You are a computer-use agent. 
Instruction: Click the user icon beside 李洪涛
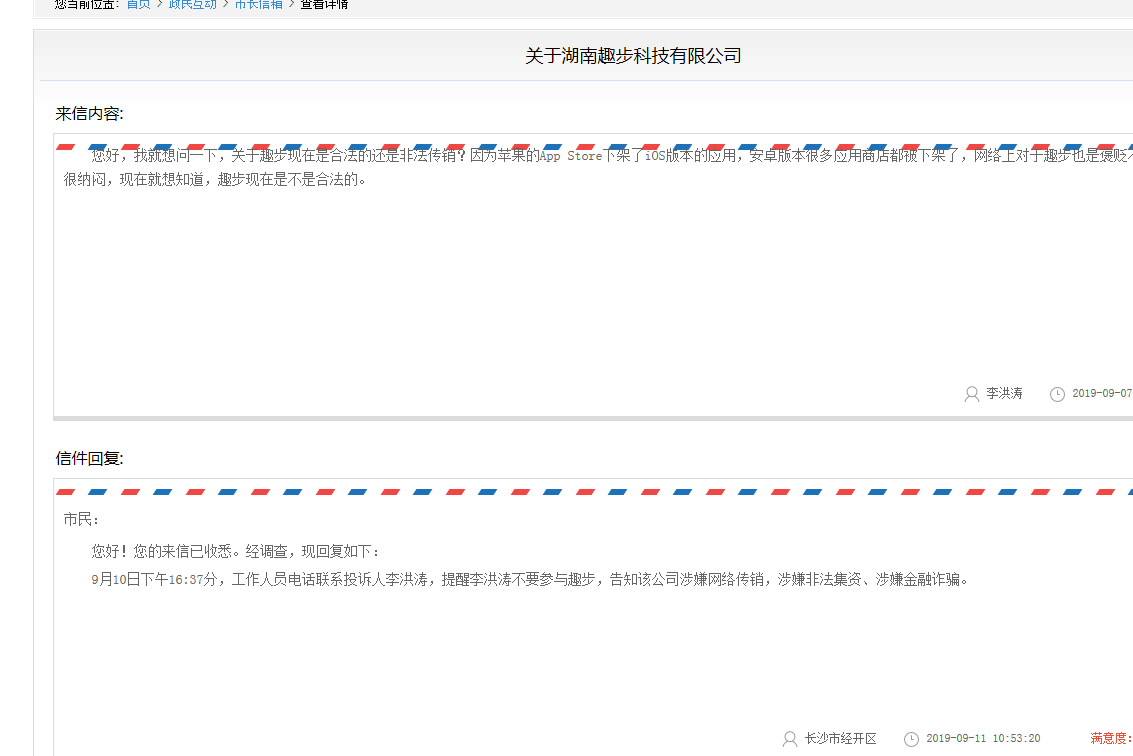click(972, 394)
